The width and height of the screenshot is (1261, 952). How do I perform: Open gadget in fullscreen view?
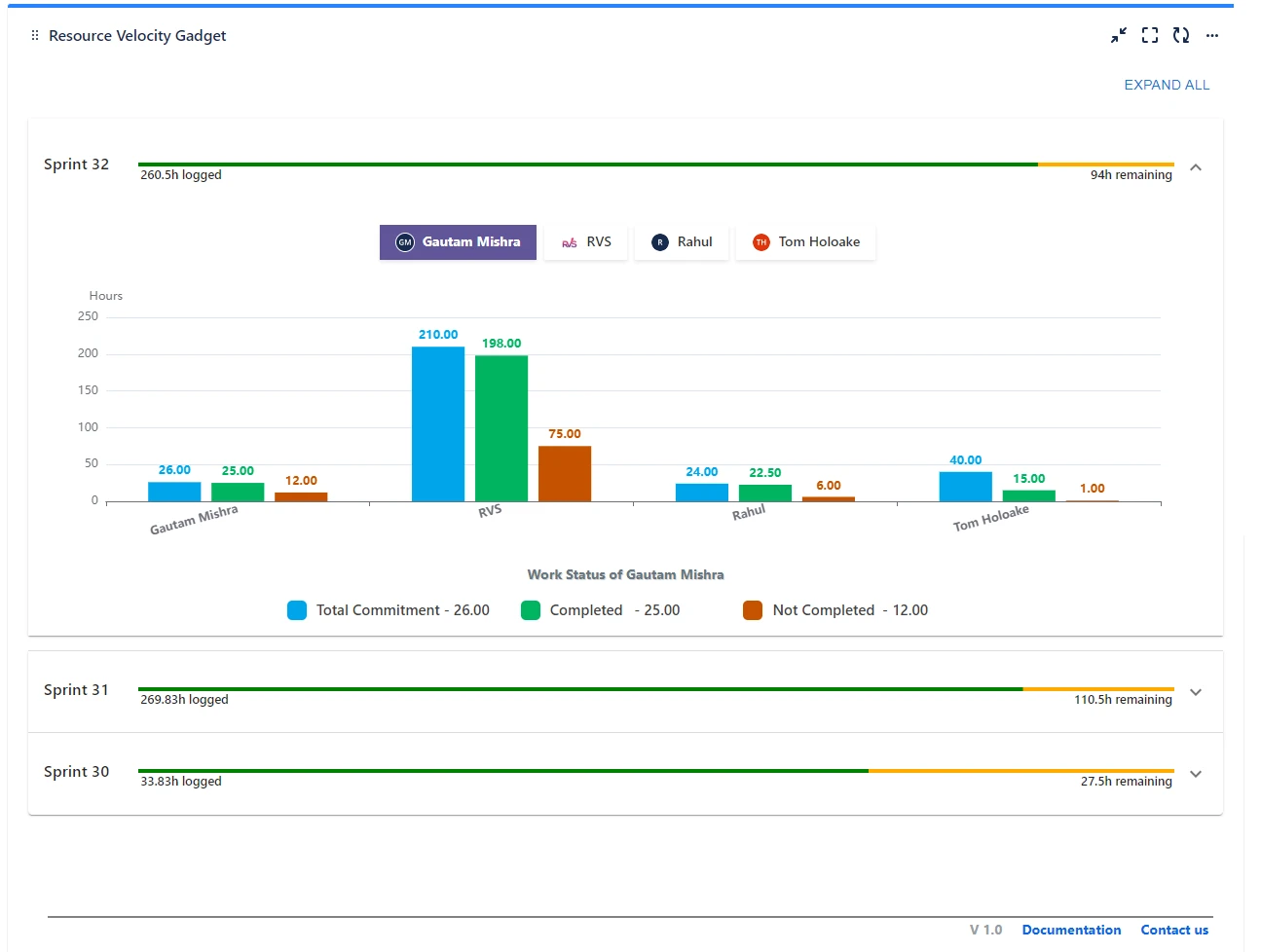pyautogui.click(x=1150, y=35)
